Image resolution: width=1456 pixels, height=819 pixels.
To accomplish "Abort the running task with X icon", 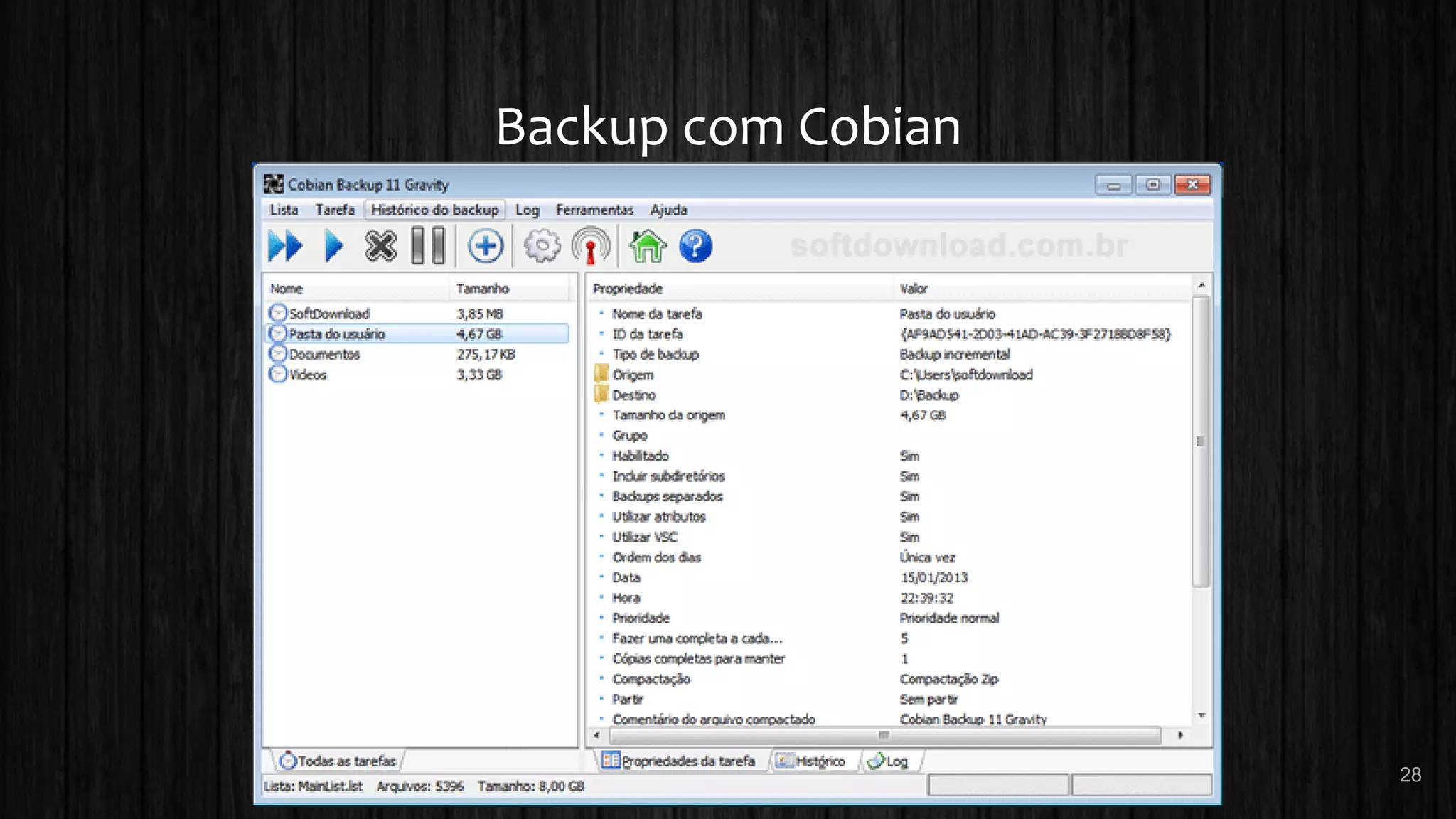I will pos(380,246).
